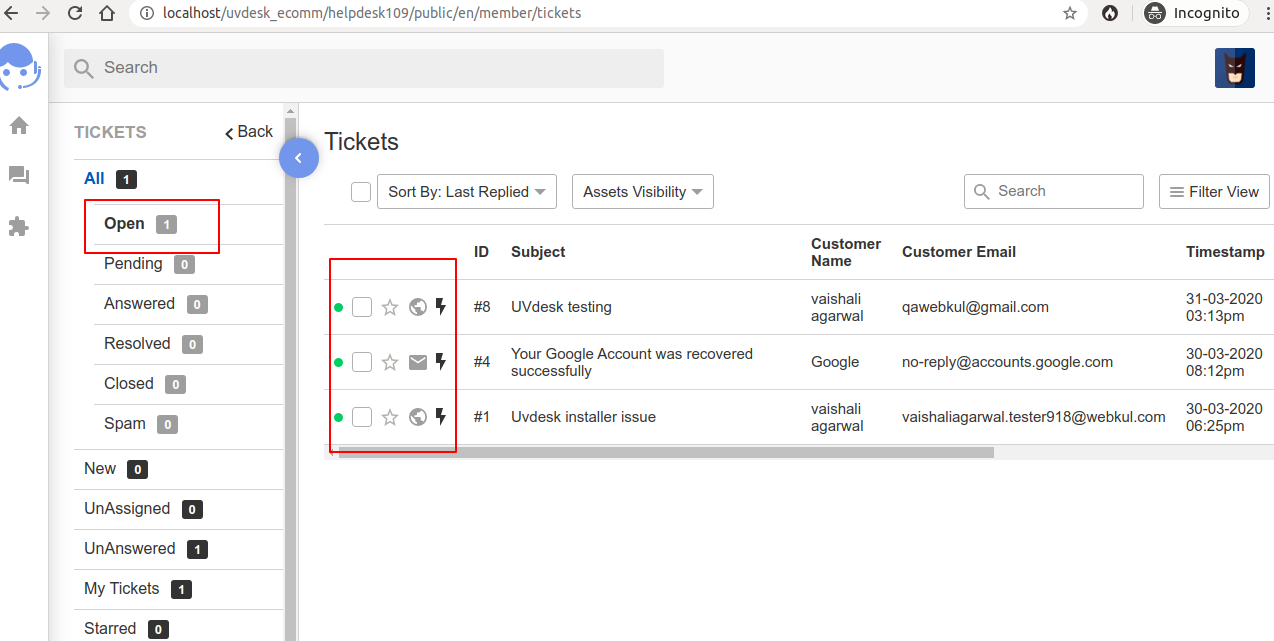The width and height of the screenshot is (1274, 641).
Task: Click green status dot of ticket #4
Action: (x=338, y=362)
